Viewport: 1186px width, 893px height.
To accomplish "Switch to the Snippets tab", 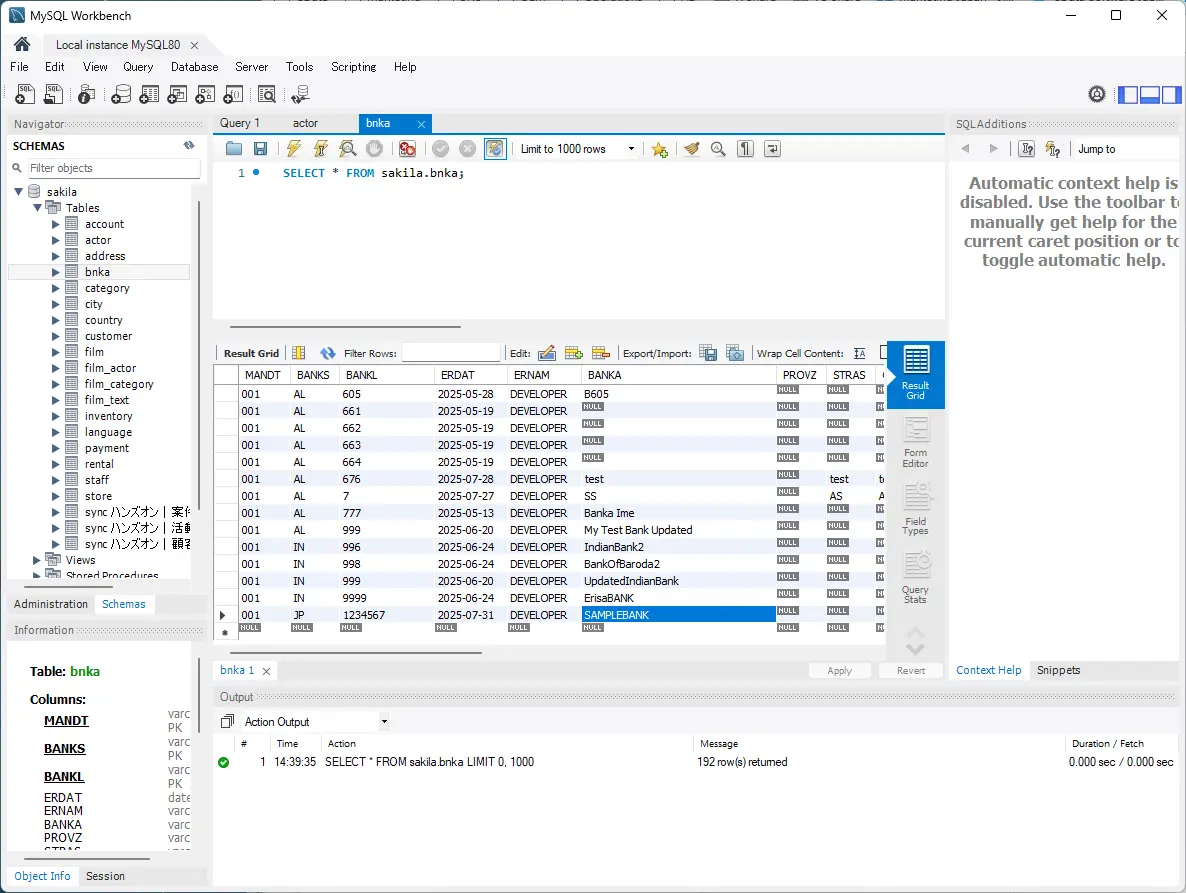I will tap(1058, 670).
